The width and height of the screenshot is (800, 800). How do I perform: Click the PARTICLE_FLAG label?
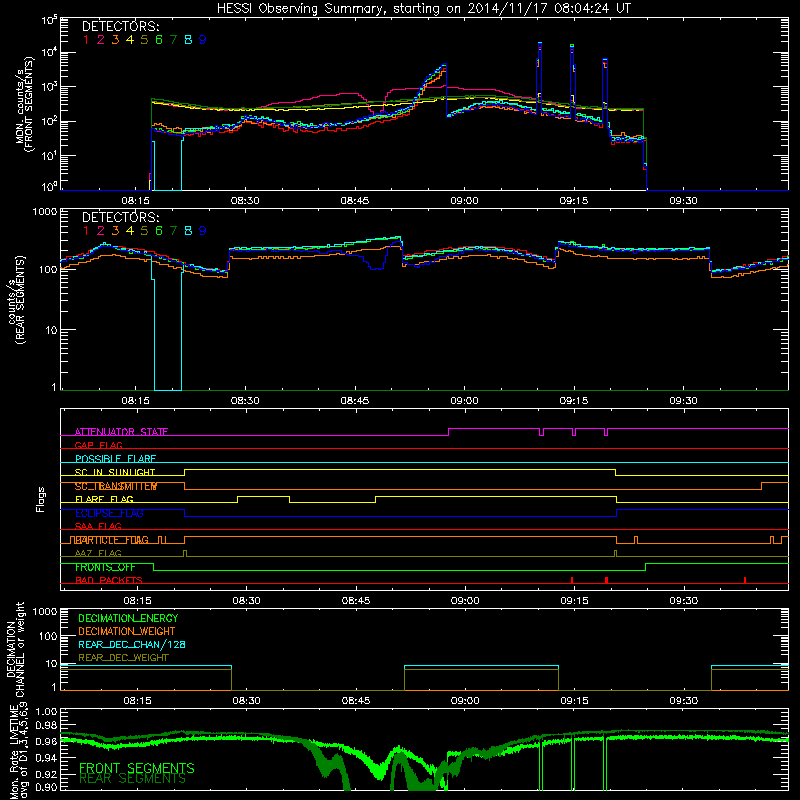[112, 540]
